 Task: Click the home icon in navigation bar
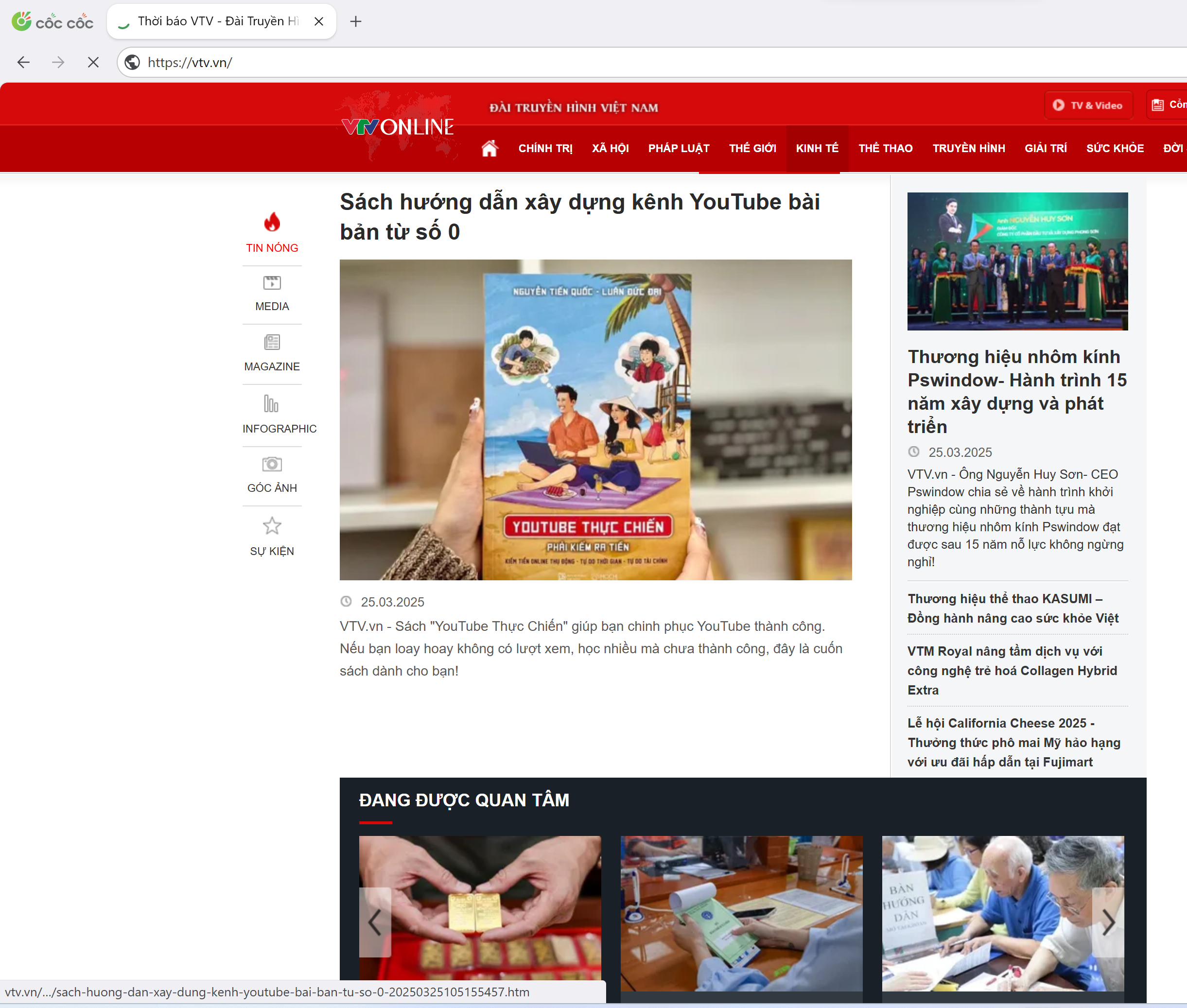tap(490, 149)
